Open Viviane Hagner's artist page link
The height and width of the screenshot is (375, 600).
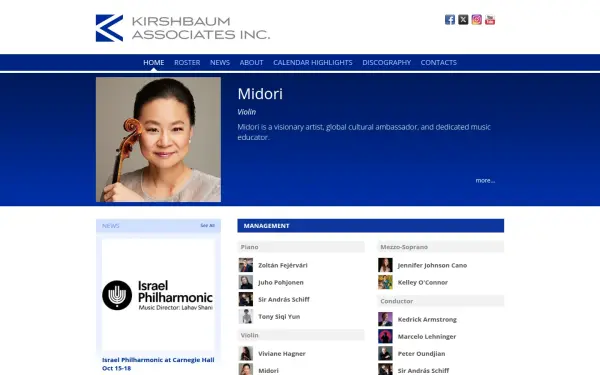pos(282,354)
